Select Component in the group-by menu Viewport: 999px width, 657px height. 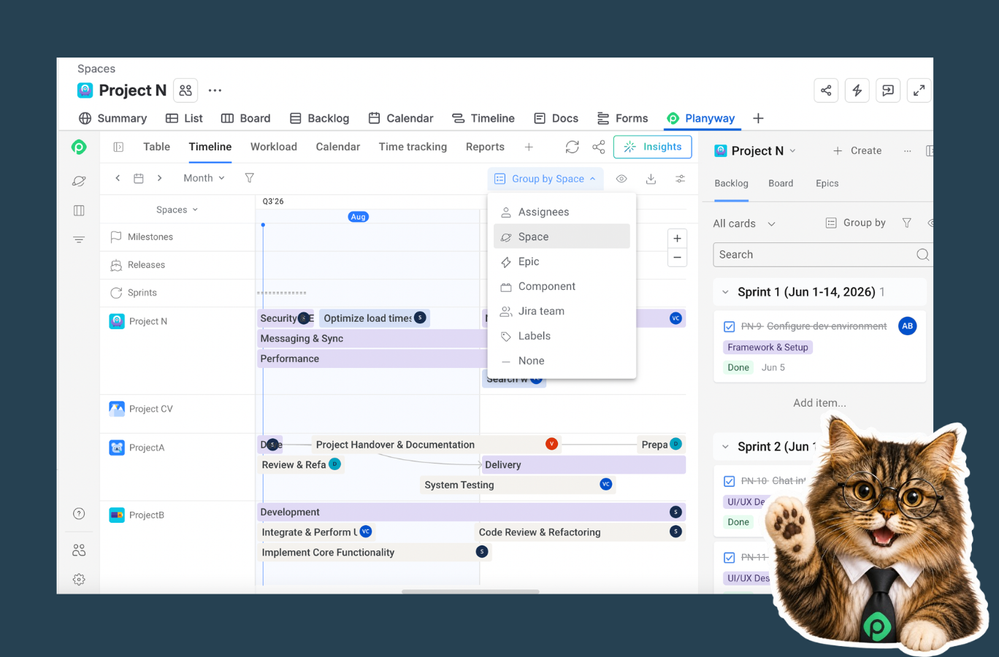[x=562, y=287]
